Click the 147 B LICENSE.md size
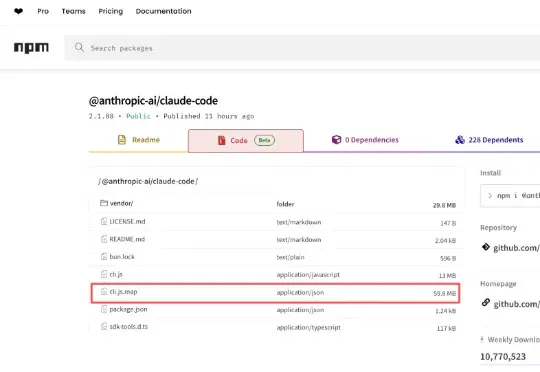This screenshot has height=372, width=540. coord(448,223)
